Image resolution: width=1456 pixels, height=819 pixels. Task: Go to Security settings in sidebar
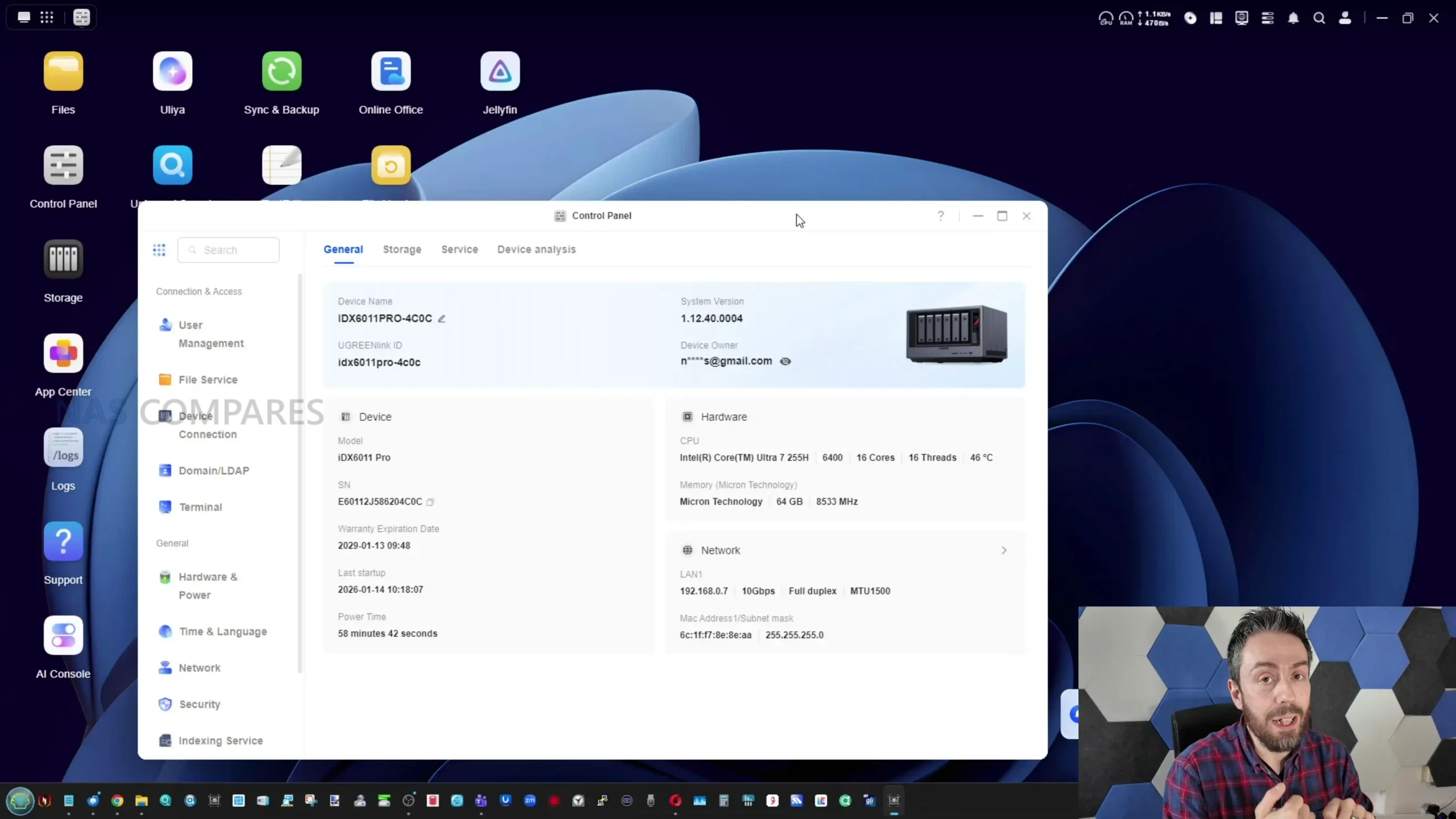pyautogui.click(x=199, y=704)
